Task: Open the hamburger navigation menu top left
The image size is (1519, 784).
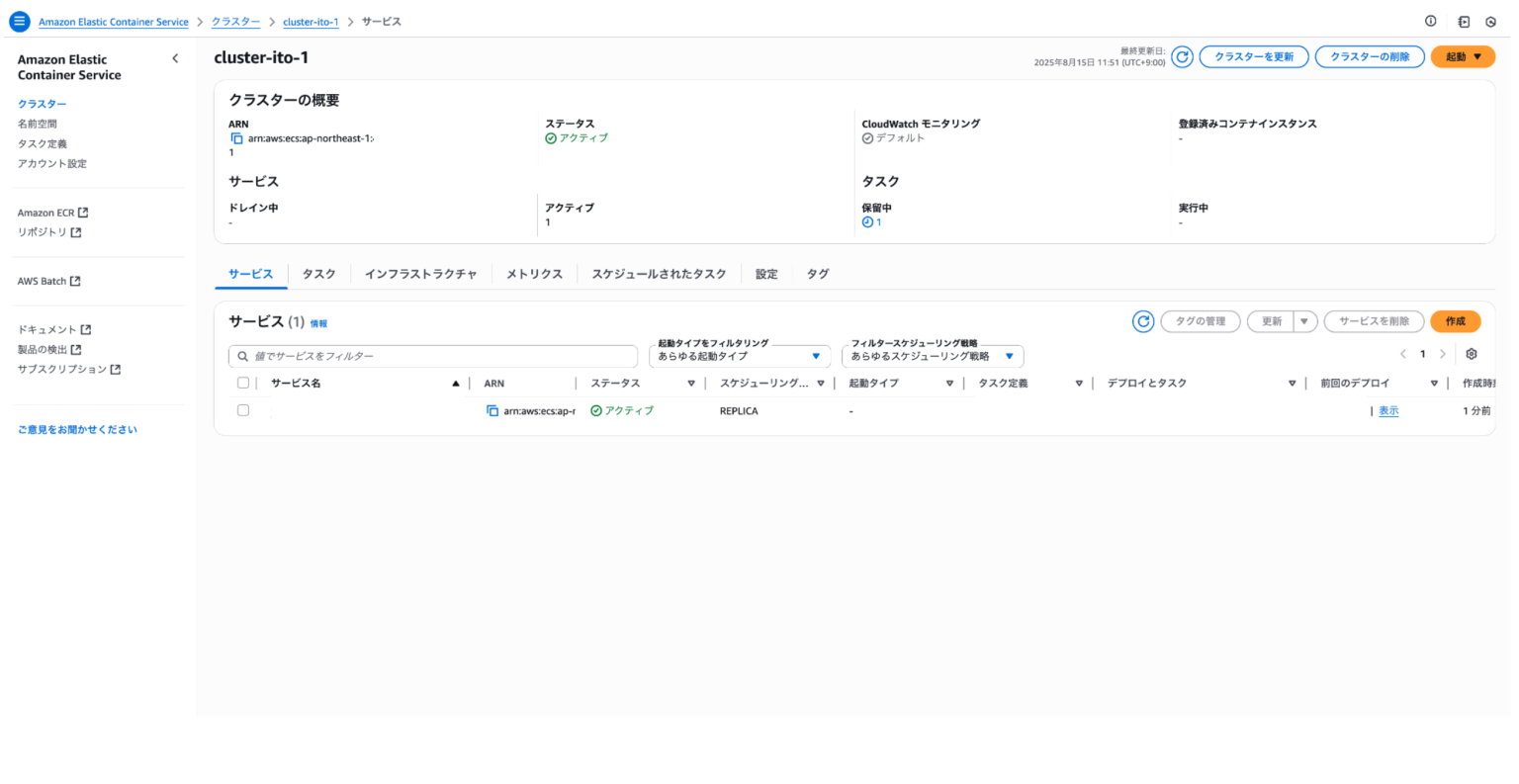Action: point(20,21)
